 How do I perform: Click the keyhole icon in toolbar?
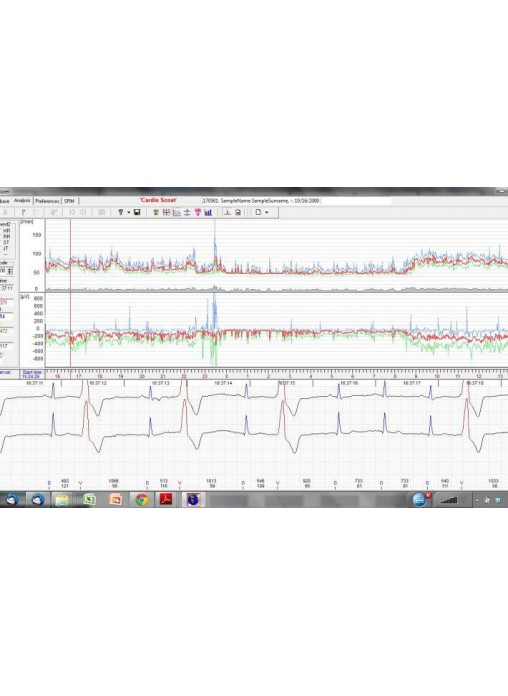(120, 213)
